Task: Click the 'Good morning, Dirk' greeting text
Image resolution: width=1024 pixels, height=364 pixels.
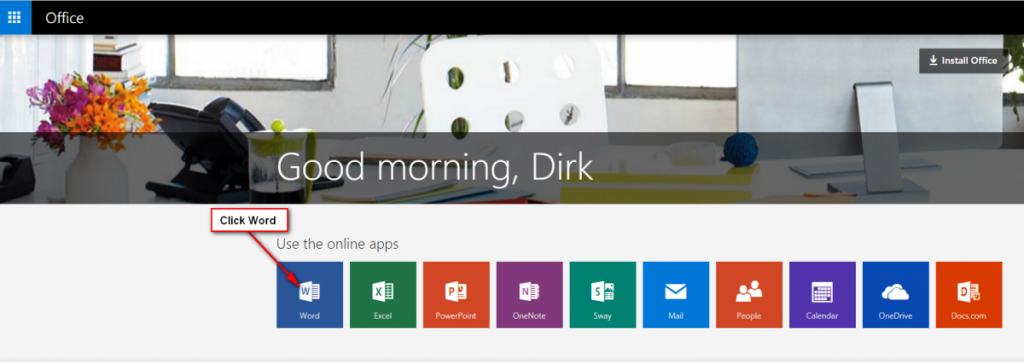Action: 435,168
